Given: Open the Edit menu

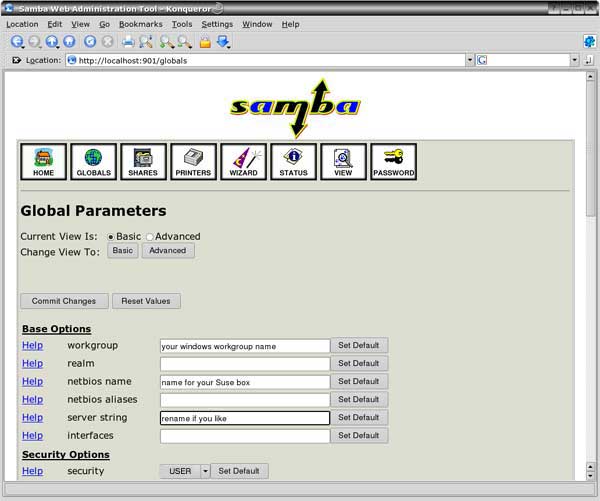Looking at the screenshot, I should [x=55, y=24].
